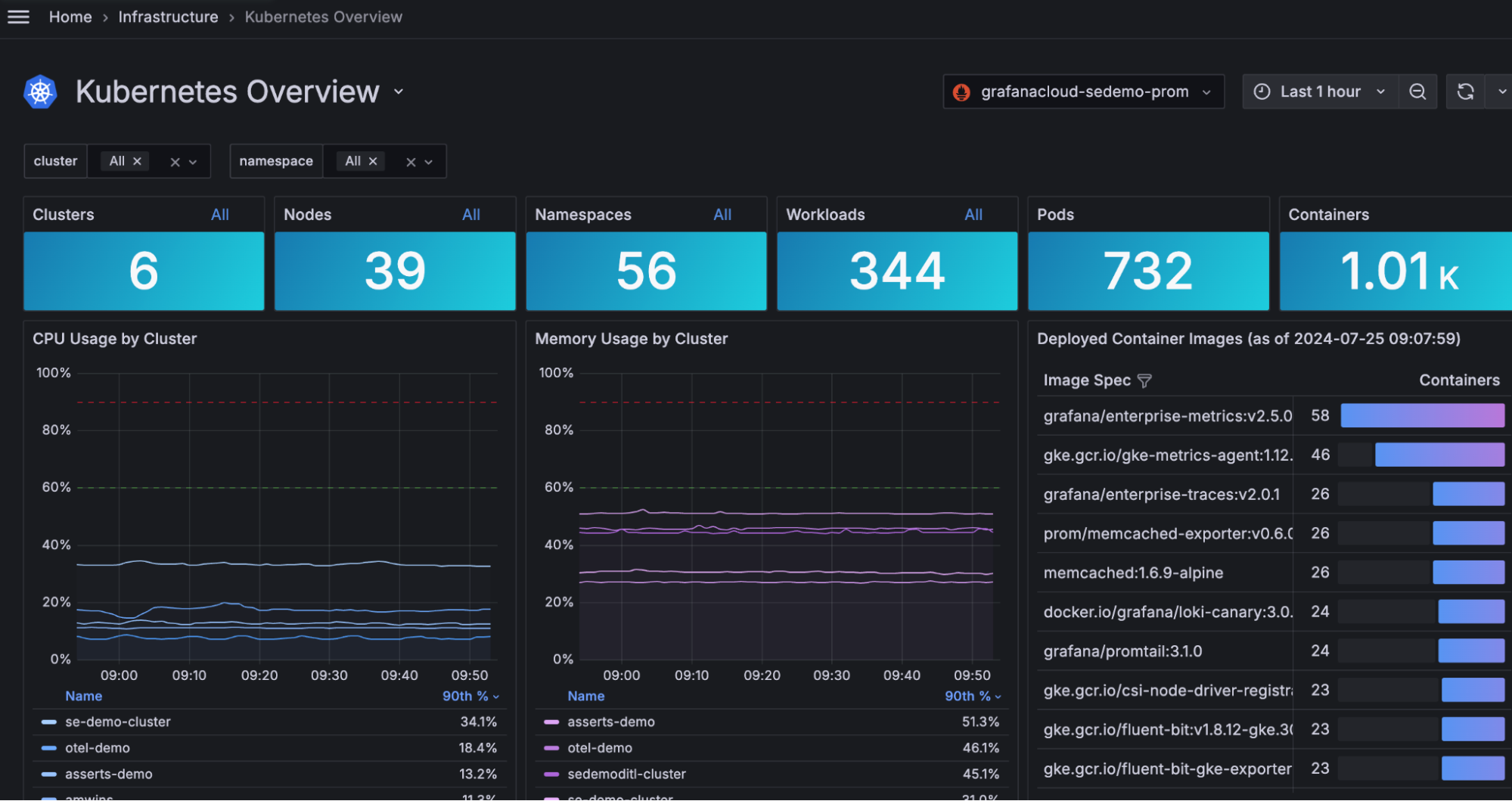Viewport: 1512px width, 801px height.
Task: Open the Kubernetes Overview title chevron menu
Action: click(399, 92)
